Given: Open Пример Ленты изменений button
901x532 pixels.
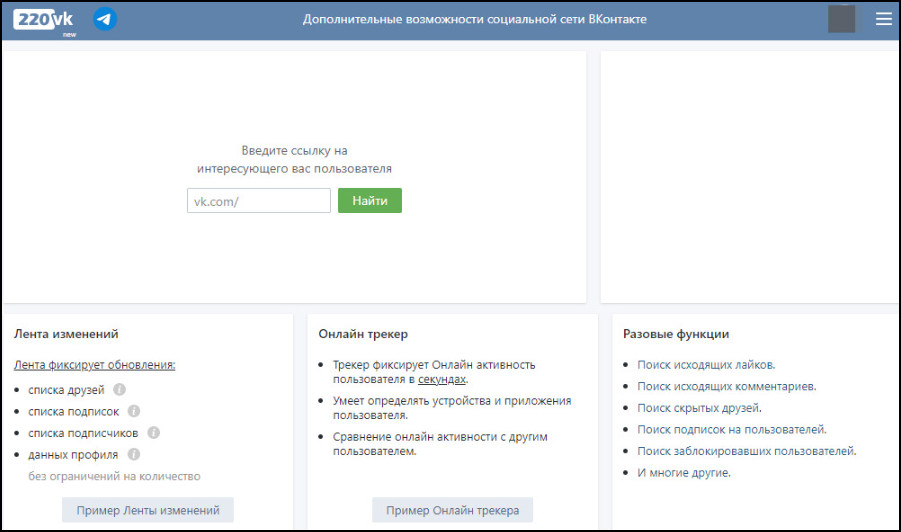Looking at the screenshot, I should coord(148,510).
